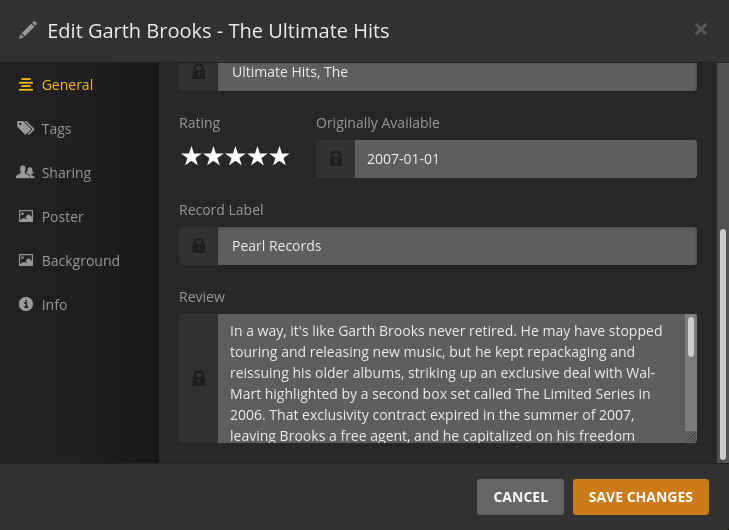Toggle the lock on Record Label field

198,246
